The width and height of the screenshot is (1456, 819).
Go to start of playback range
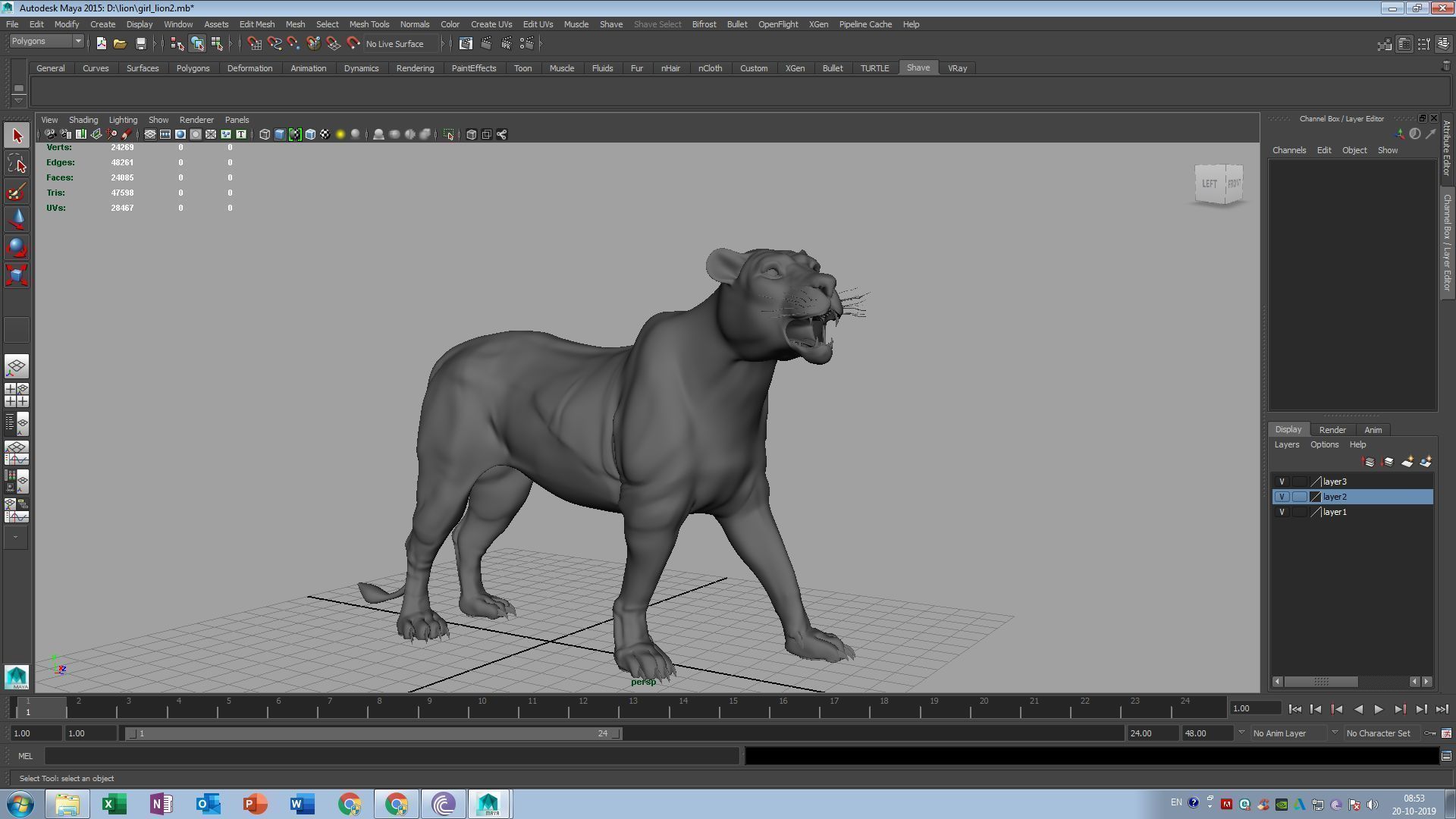click(x=1294, y=709)
